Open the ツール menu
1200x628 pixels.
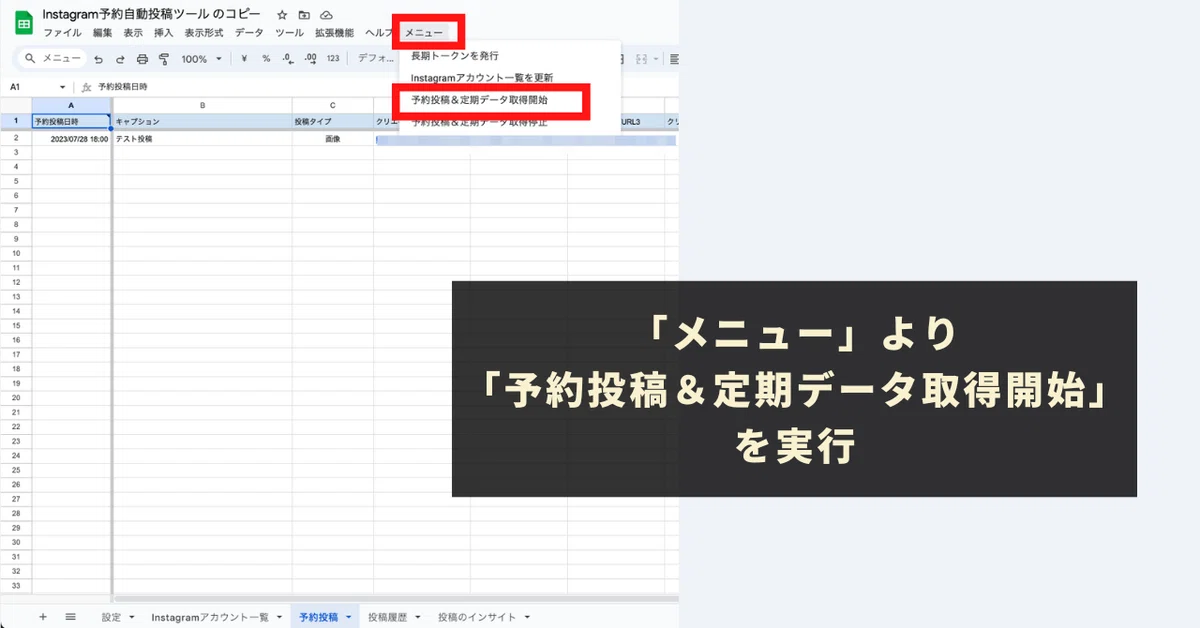(x=289, y=33)
